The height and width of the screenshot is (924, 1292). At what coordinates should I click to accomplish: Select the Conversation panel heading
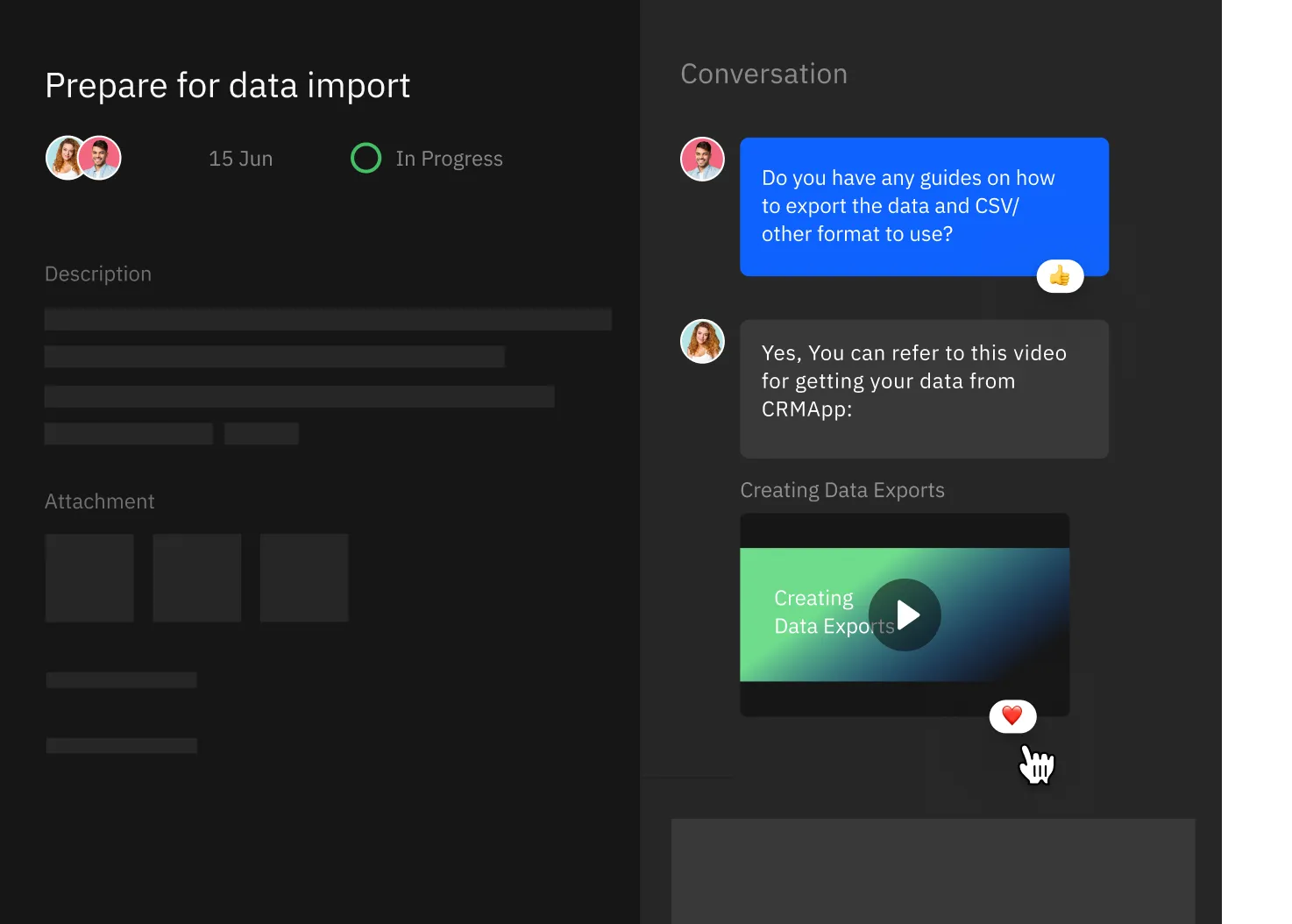pyautogui.click(x=763, y=75)
